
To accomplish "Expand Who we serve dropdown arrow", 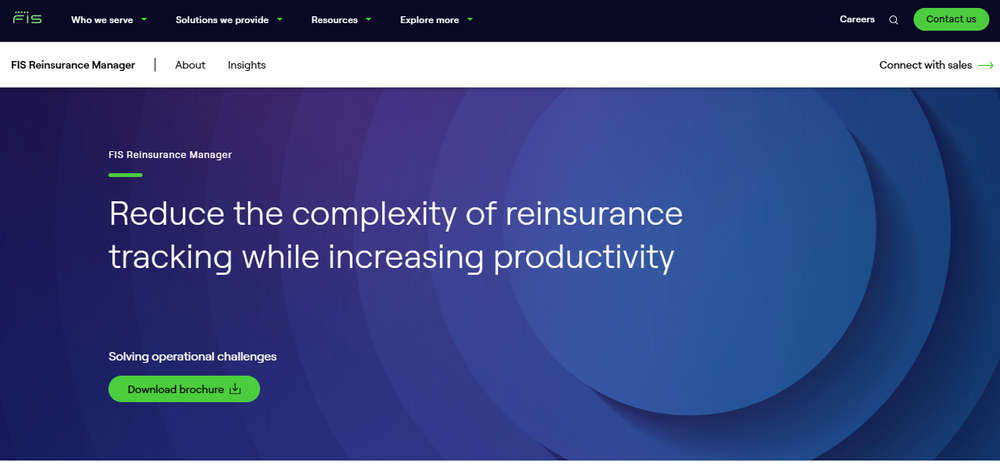I will pos(144,19).
